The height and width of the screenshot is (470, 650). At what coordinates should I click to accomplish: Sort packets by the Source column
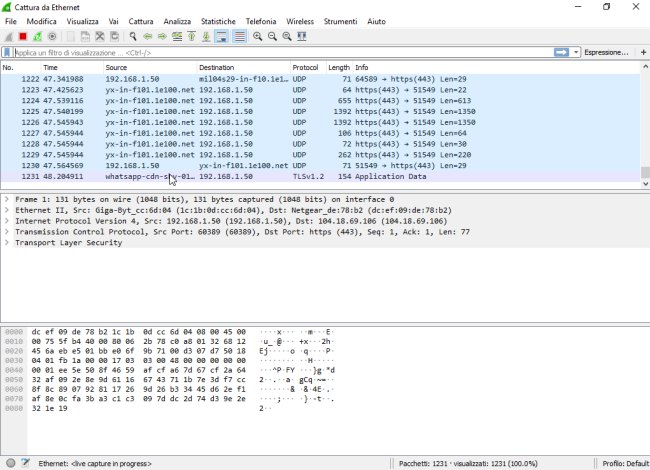point(150,67)
